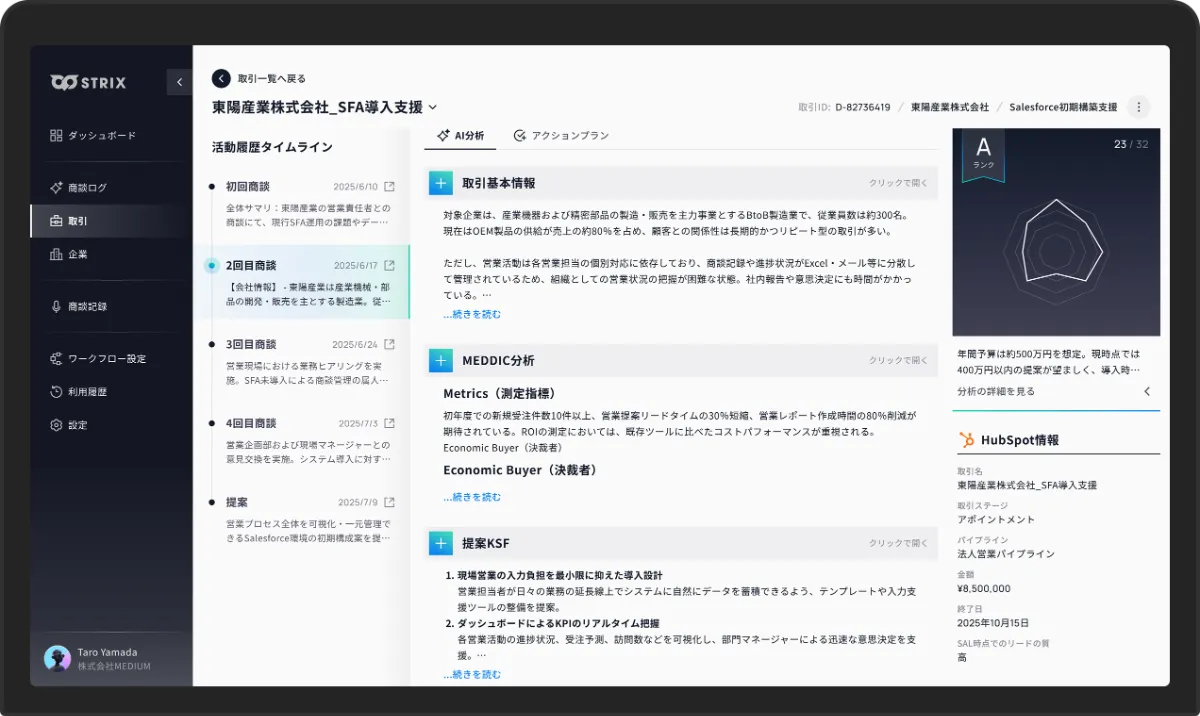
Task: Open 4回目商談 via its external link icon
Action: (390, 423)
